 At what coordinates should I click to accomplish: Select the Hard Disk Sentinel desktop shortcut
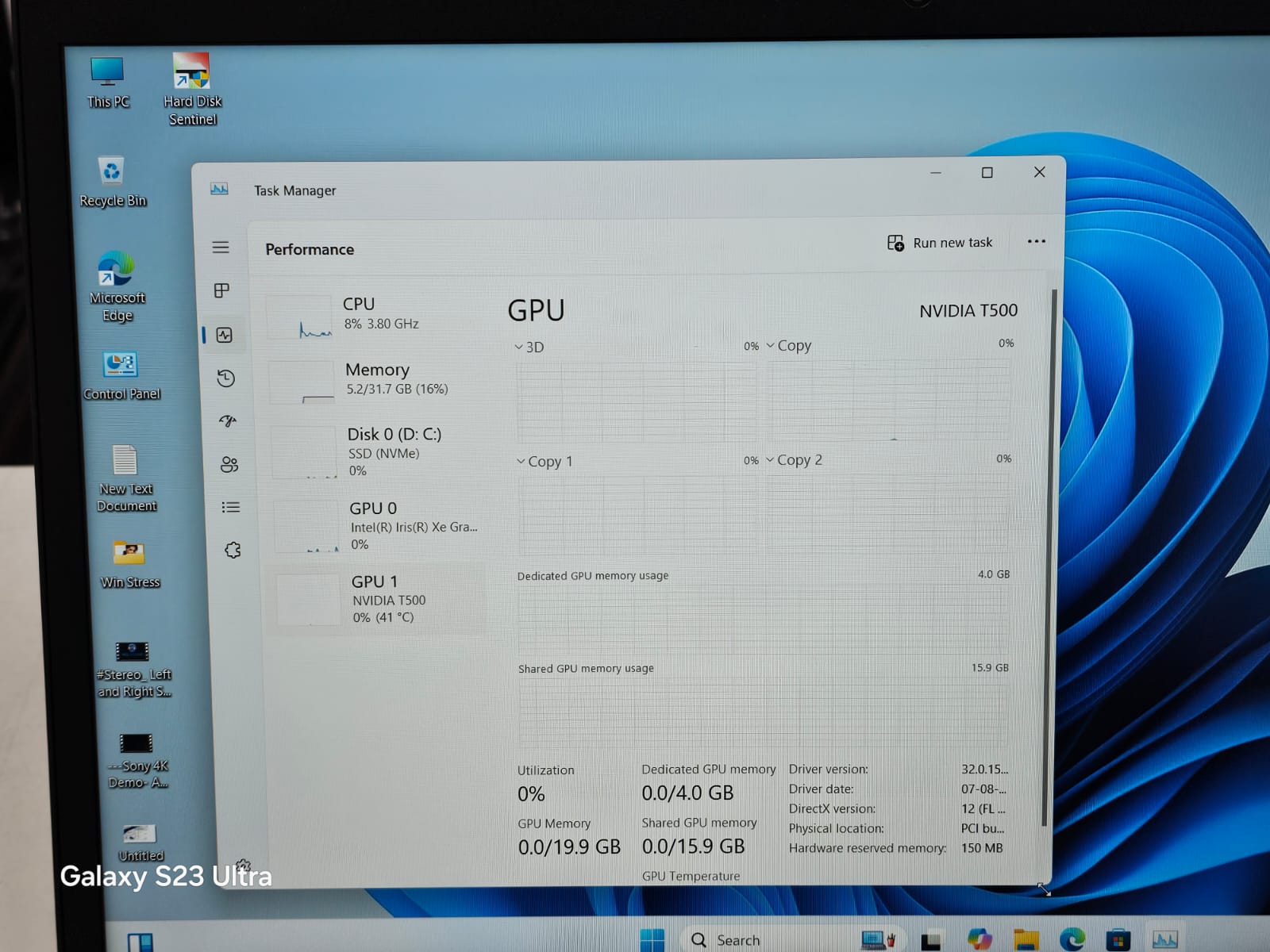pos(192,90)
